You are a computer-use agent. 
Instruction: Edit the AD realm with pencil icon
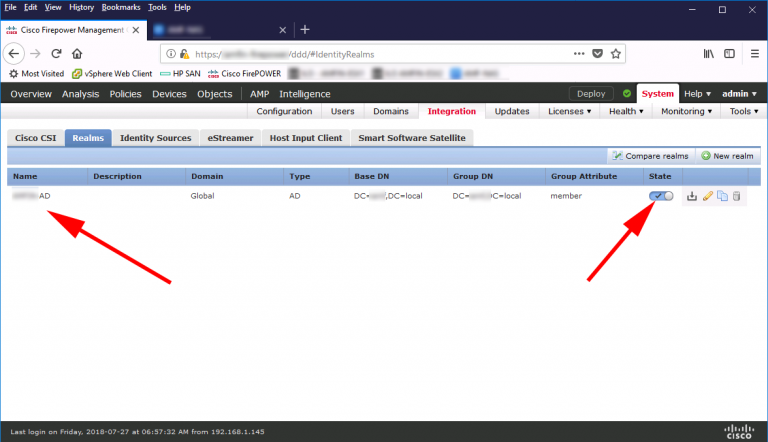[x=708, y=196]
